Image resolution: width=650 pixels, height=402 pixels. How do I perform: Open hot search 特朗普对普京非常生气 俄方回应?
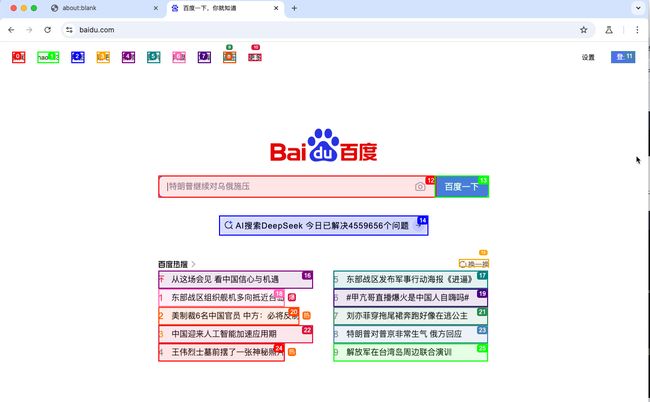[410, 334]
